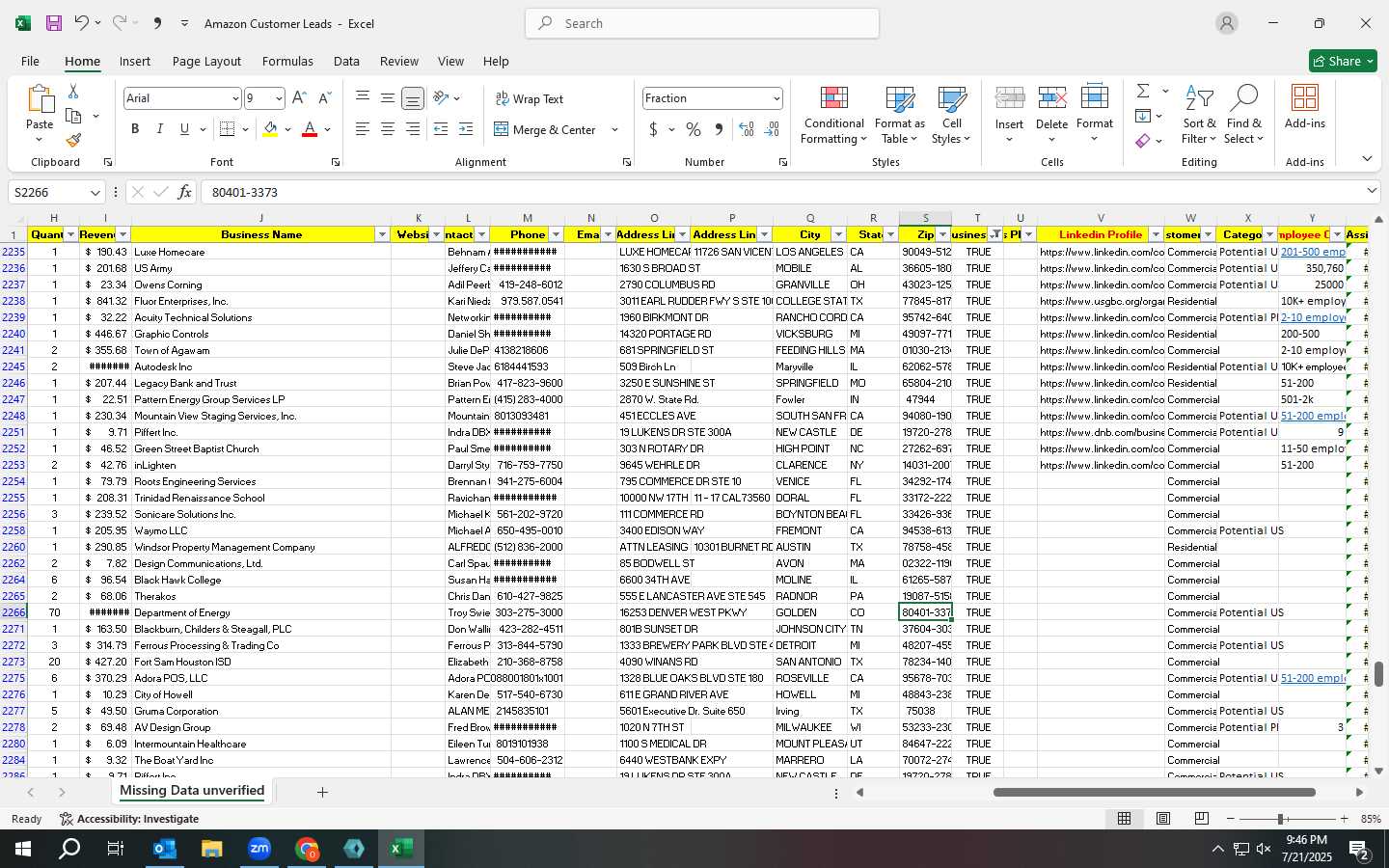Open the Insert ribbon tab
Viewport: 1389px width, 868px height.
click(x=135, y=61)
